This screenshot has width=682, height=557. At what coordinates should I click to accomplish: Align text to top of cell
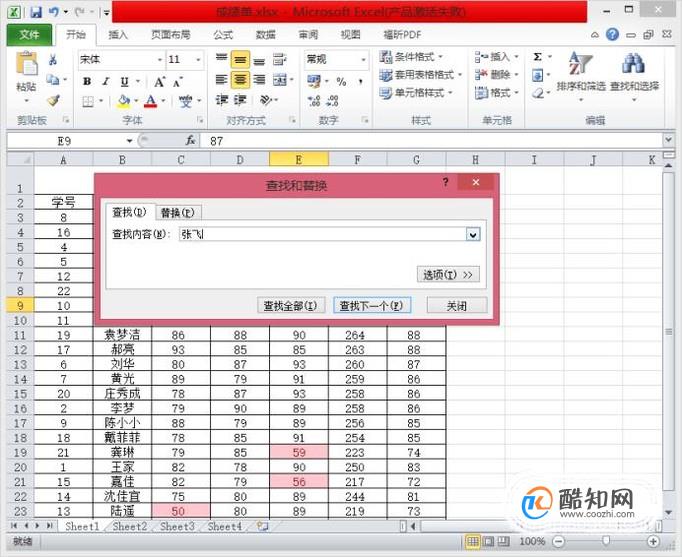coord(221,59)
